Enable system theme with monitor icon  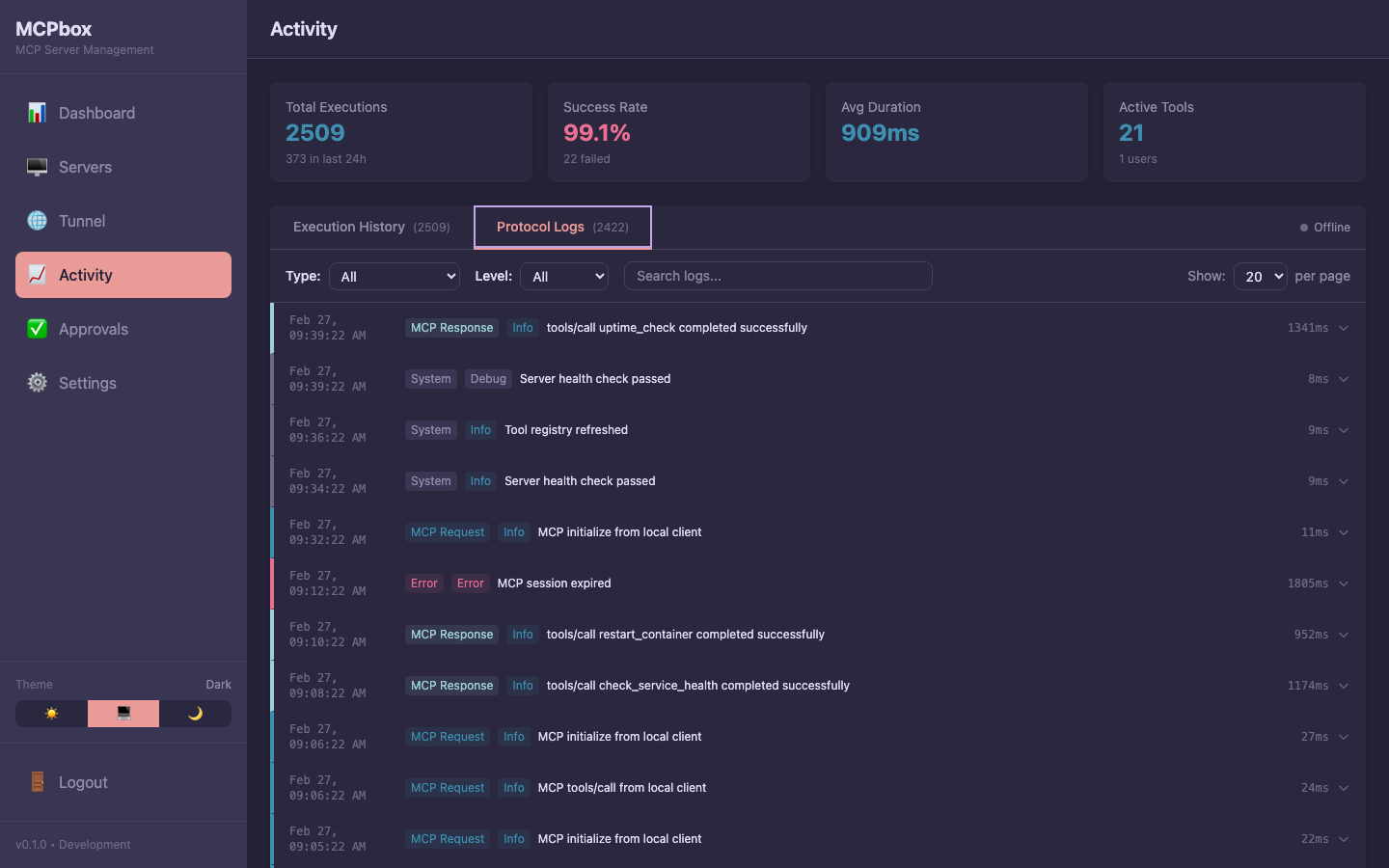(x=123, y=714)
